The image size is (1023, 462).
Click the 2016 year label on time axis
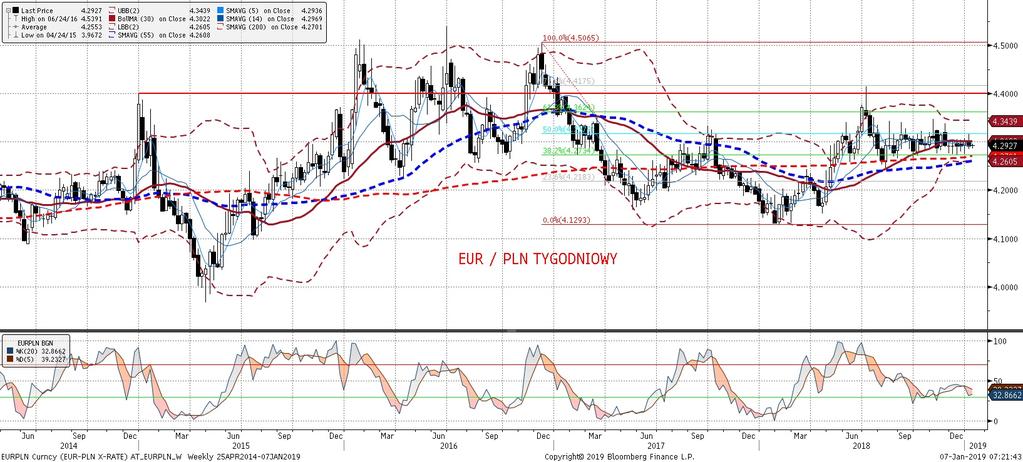448,445
